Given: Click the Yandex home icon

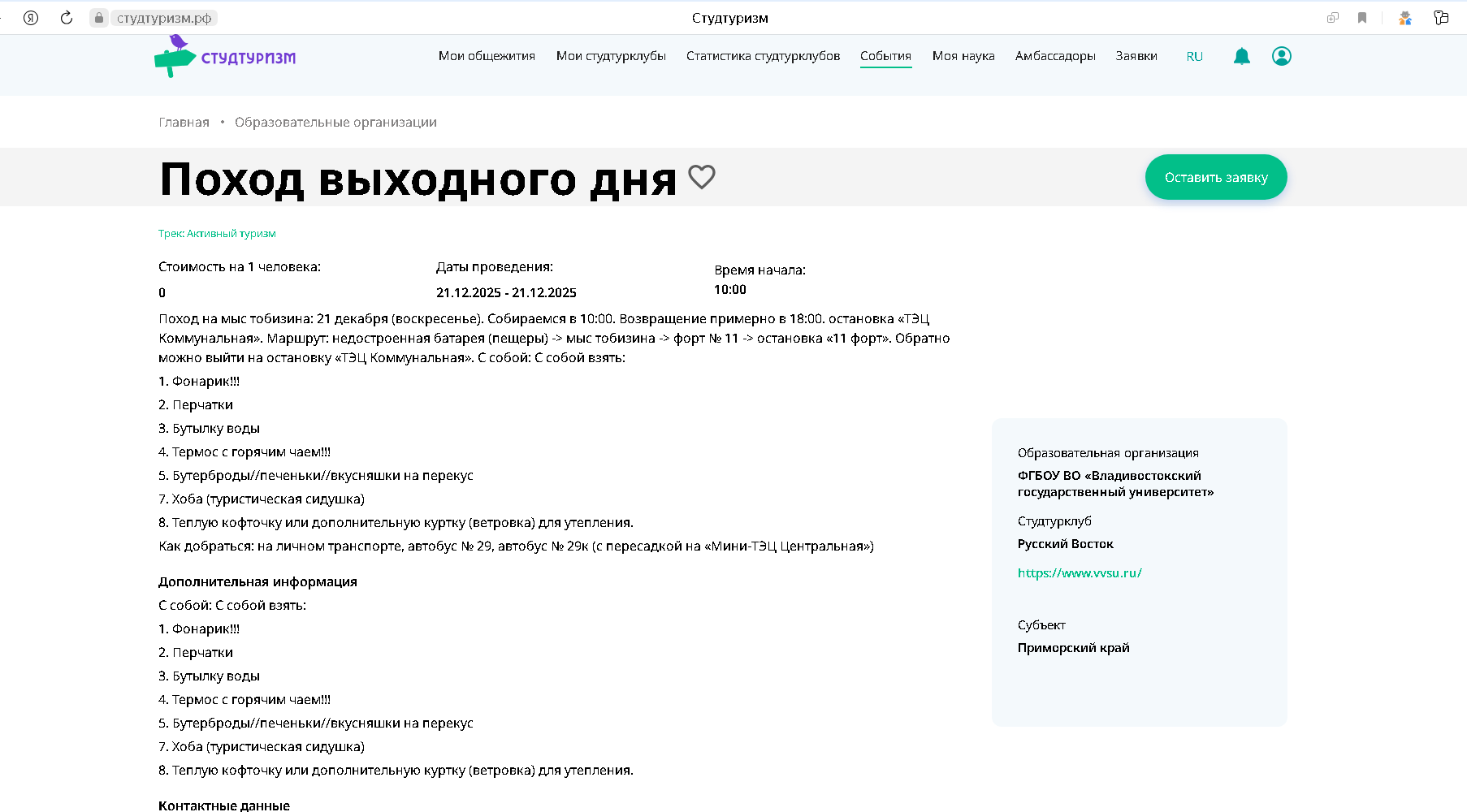Looking at the screenshot, I should tap(31, 18).
